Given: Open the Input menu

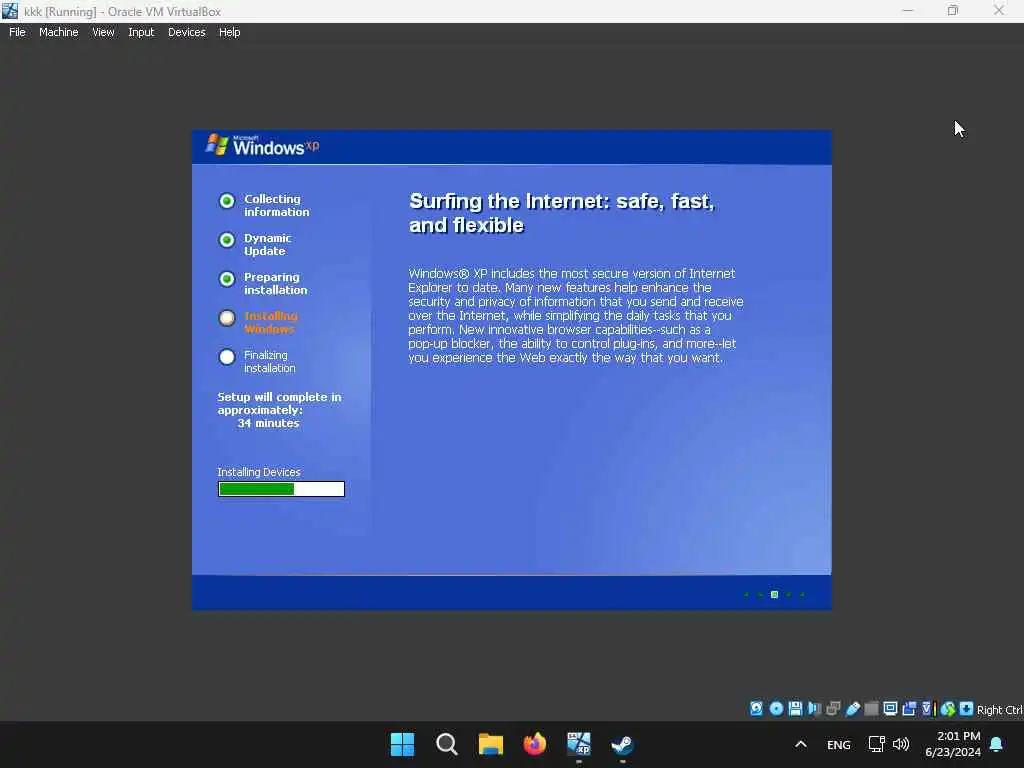Looking at the screenshot, I should click(x=141, y=32).
